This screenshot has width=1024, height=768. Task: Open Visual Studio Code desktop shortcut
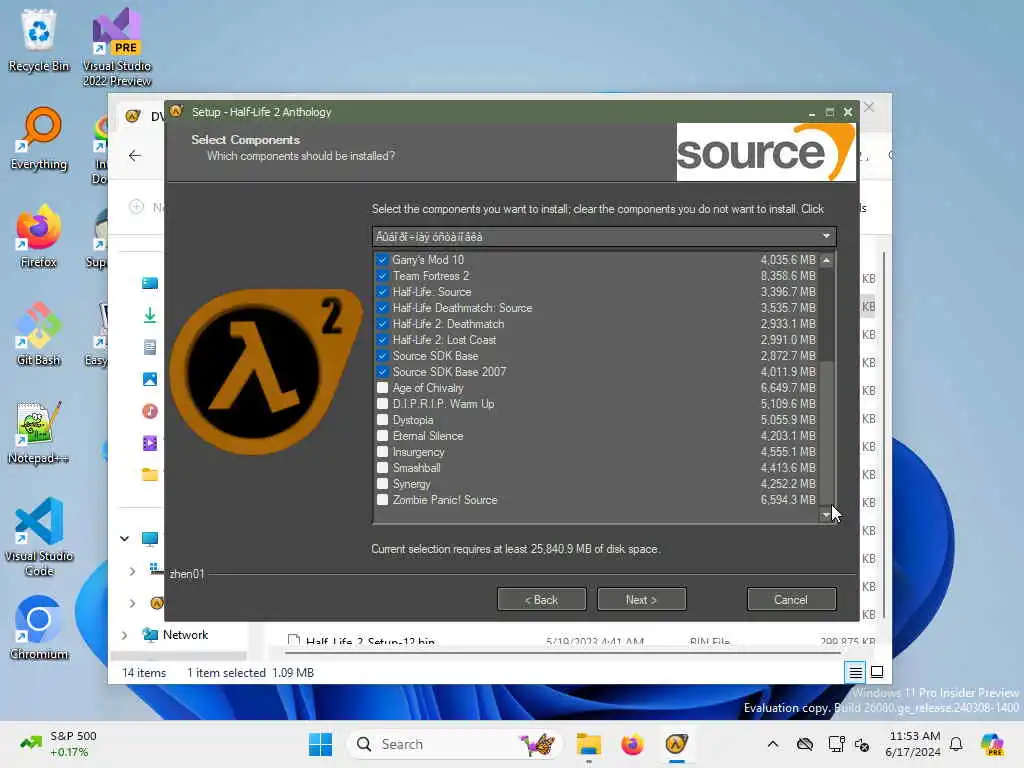pyautogui.click(x=39, y=537)
